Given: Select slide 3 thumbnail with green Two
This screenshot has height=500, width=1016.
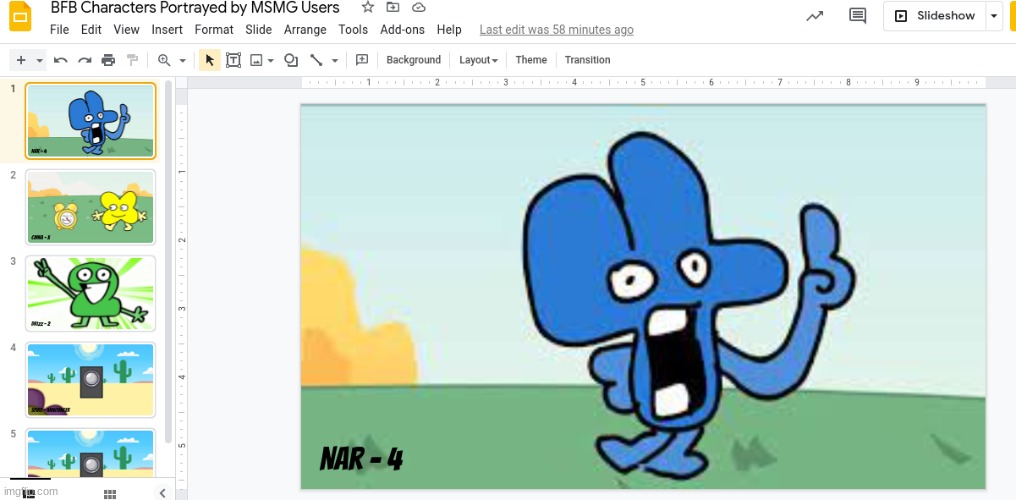Looking at the screenshot, I should 91,293.
